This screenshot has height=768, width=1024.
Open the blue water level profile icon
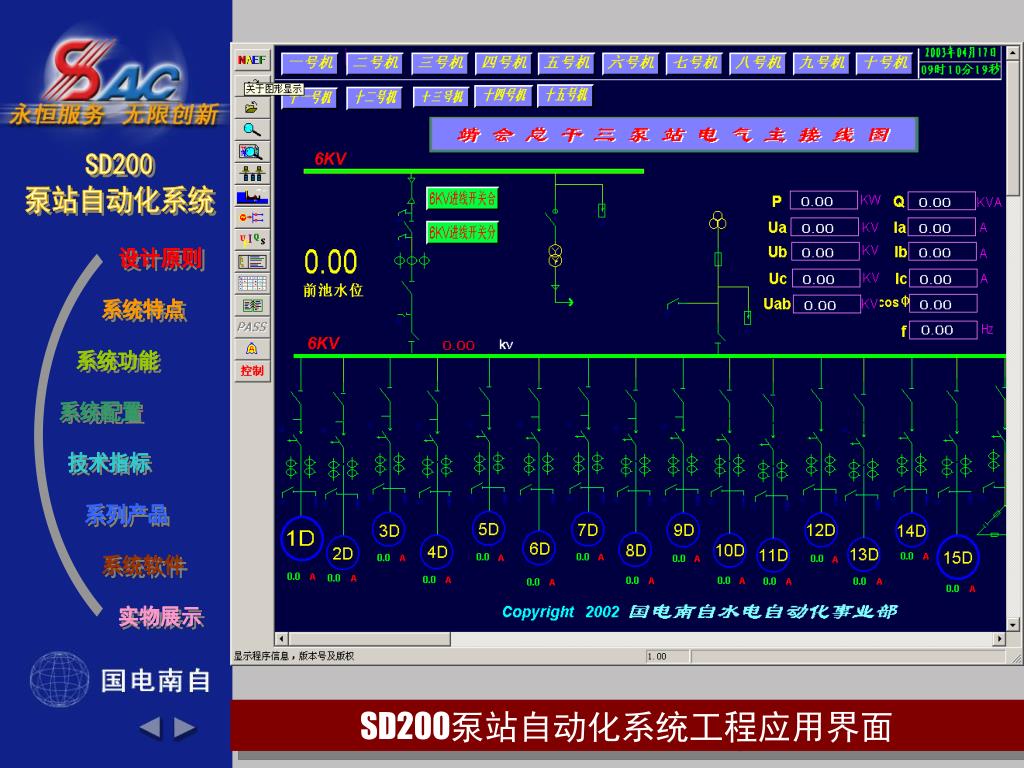[252, 195]
